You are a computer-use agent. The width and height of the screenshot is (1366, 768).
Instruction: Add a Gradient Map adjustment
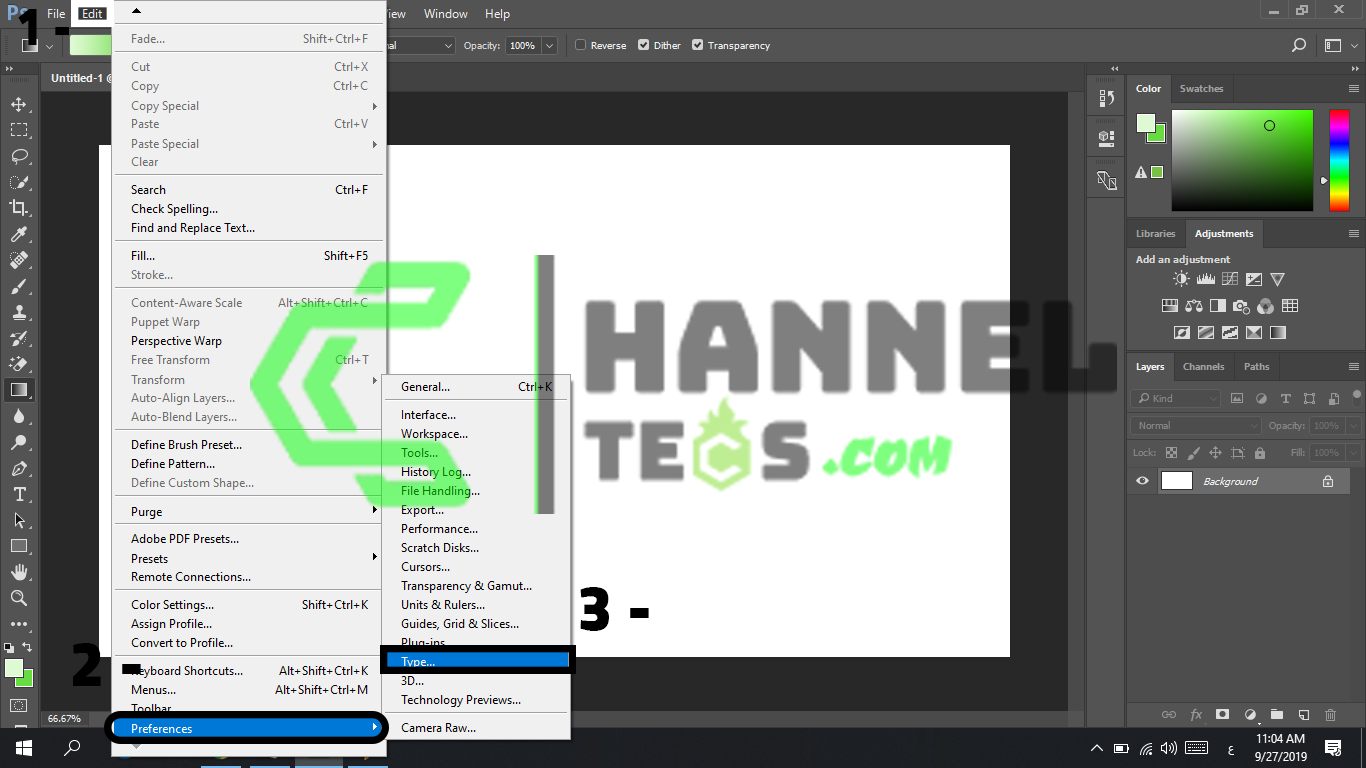(x=1278, y=332)
